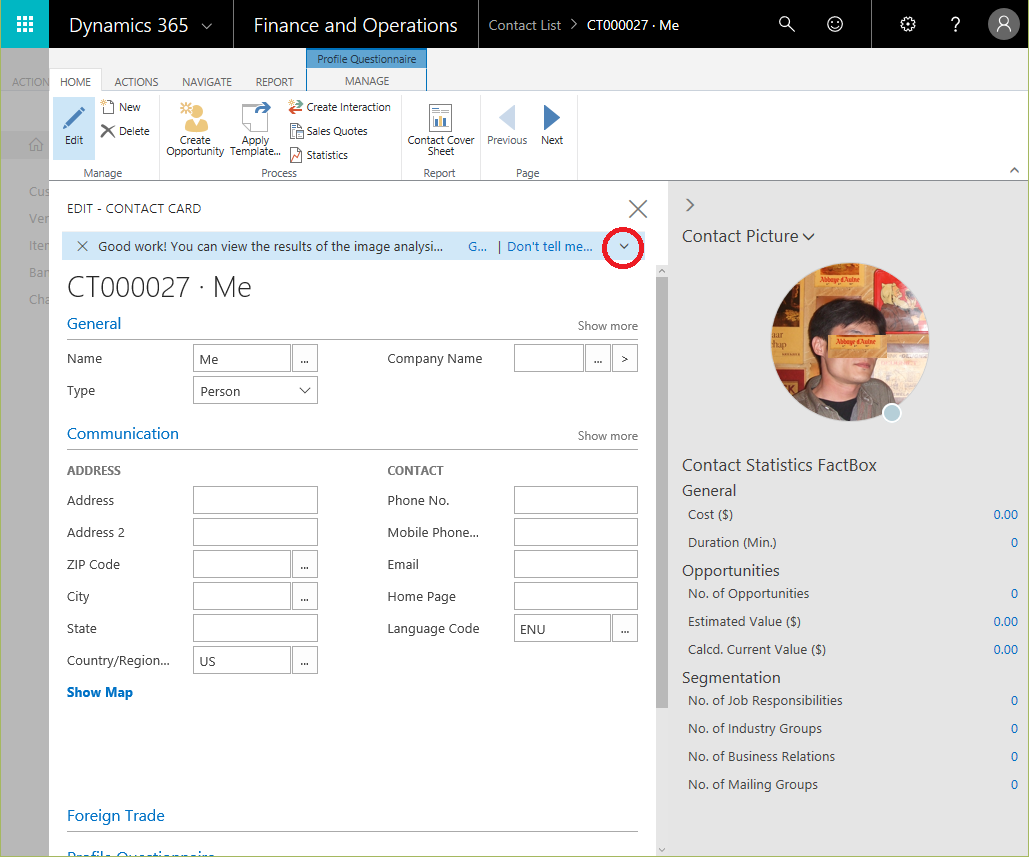Switch to the REPORT ribbon tab

274,82
